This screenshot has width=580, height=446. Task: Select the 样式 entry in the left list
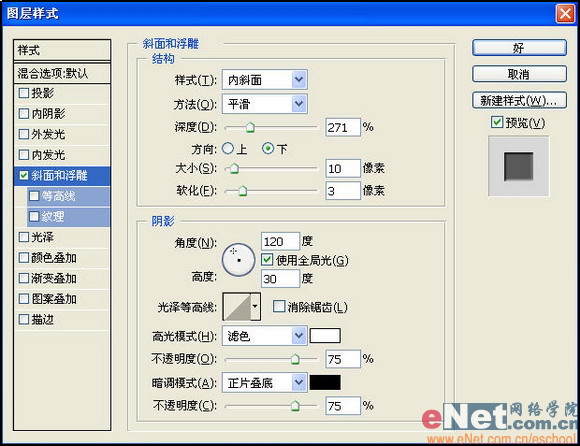(x=62, y=50)
